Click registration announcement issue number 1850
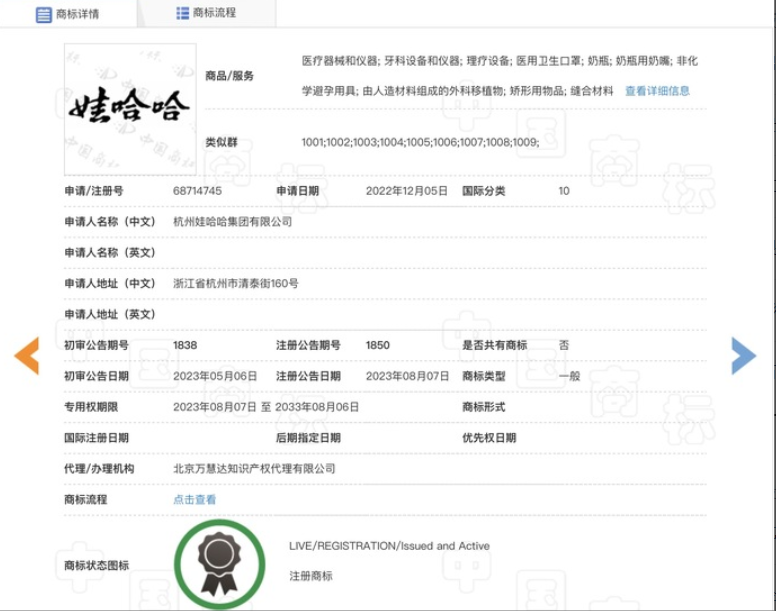The height and width of the screenshot is (611, 776). pos(378,345)
